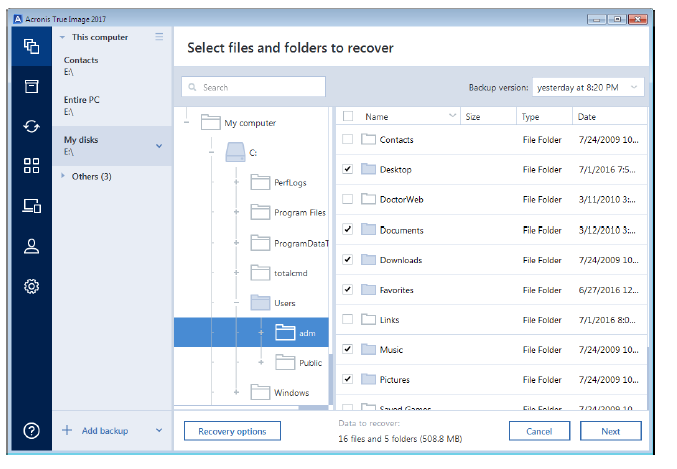Expand the Program Files tree node
Viewport: 677px width, 469px height.
pos(237,212)
